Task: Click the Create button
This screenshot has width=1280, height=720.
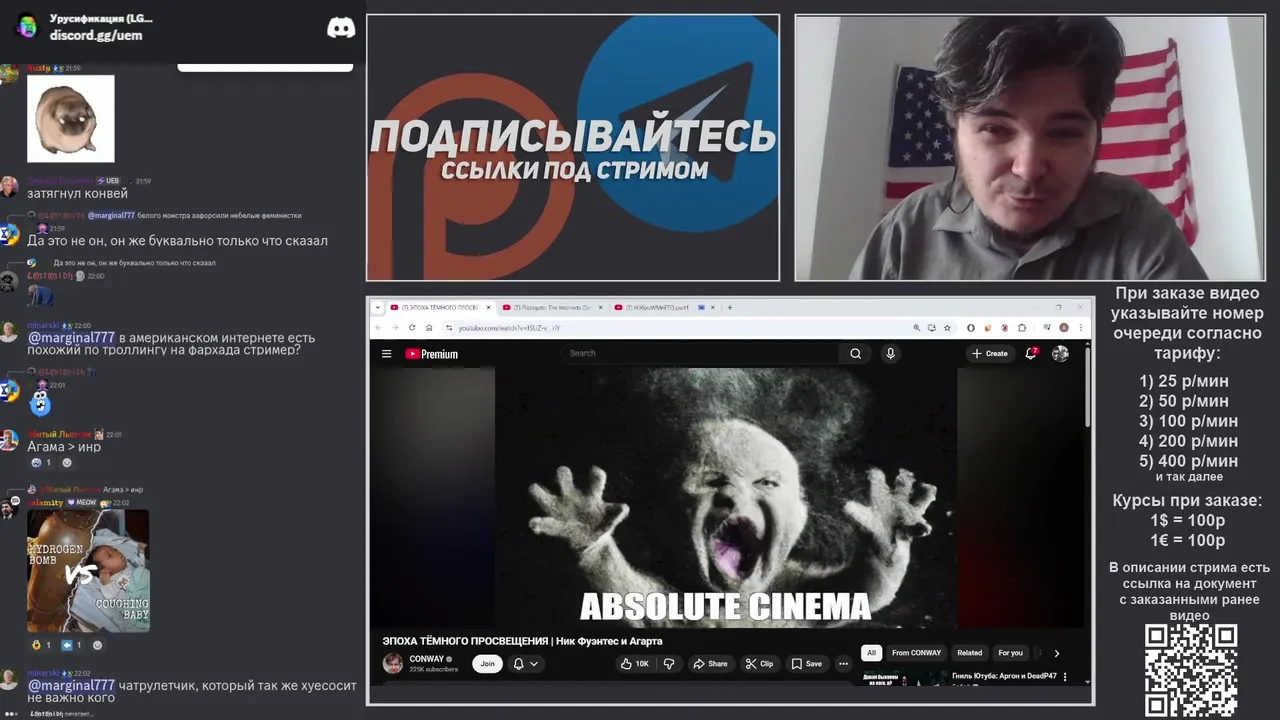Action: [990, 353]
